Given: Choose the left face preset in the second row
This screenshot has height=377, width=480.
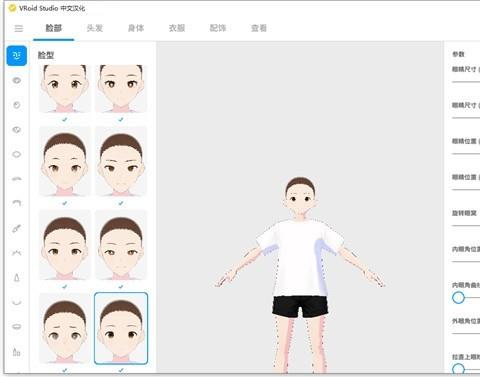Looking at the screenshot, I should point(65,161).
